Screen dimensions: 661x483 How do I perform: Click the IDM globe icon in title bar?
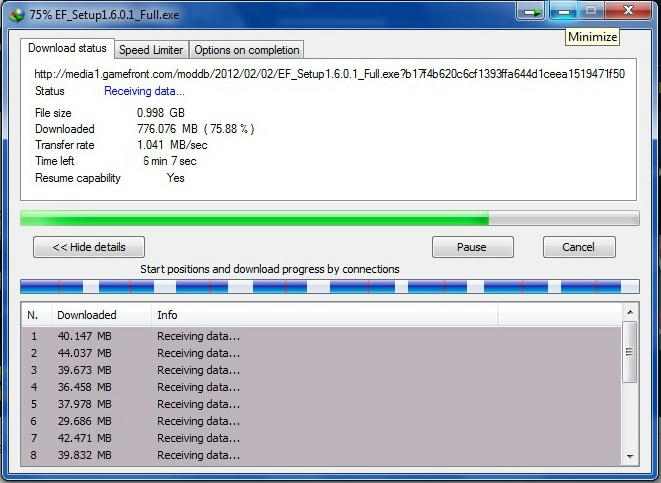pyautogui.click(x=17, y=15)
